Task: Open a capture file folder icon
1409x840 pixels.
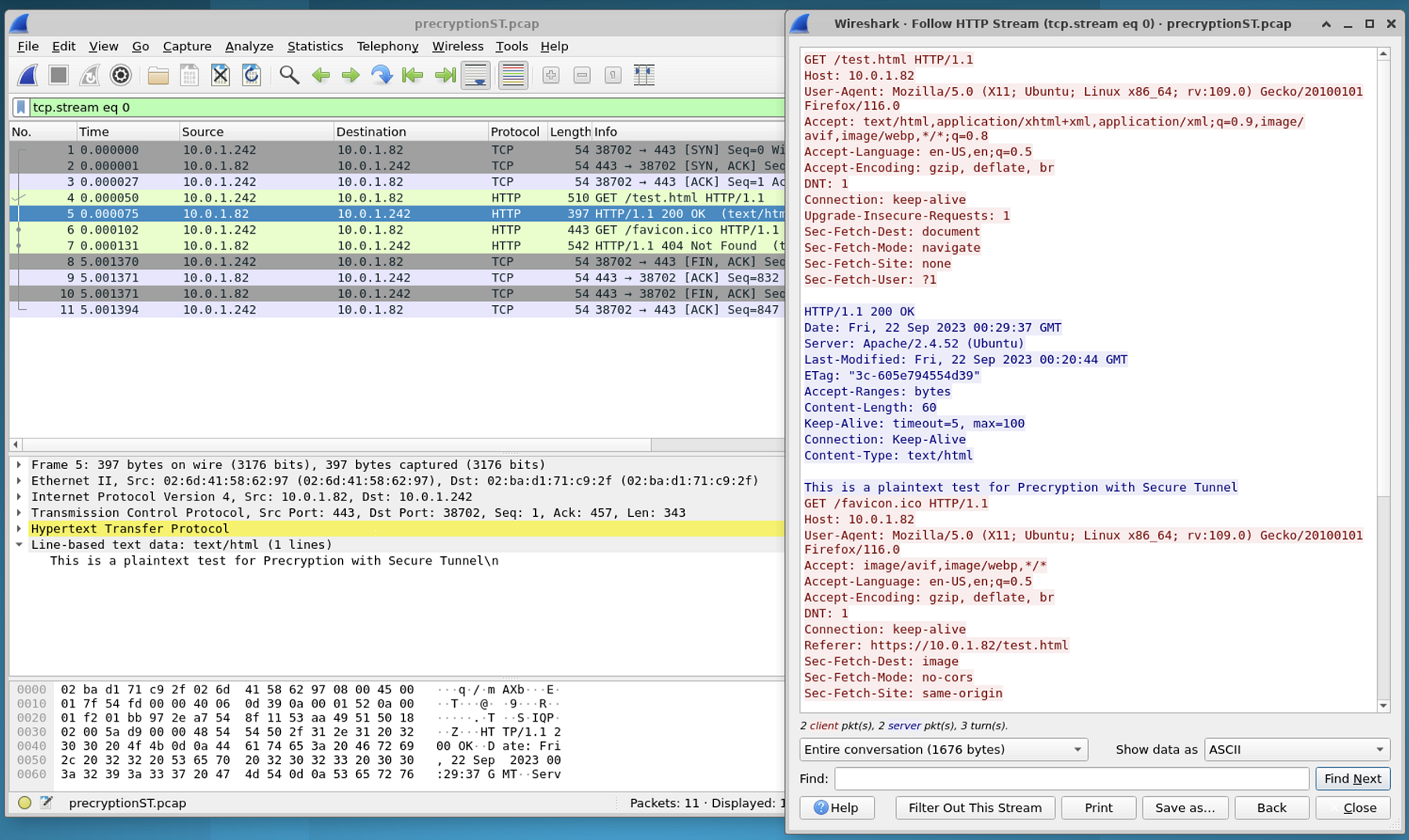Action: 158,75
